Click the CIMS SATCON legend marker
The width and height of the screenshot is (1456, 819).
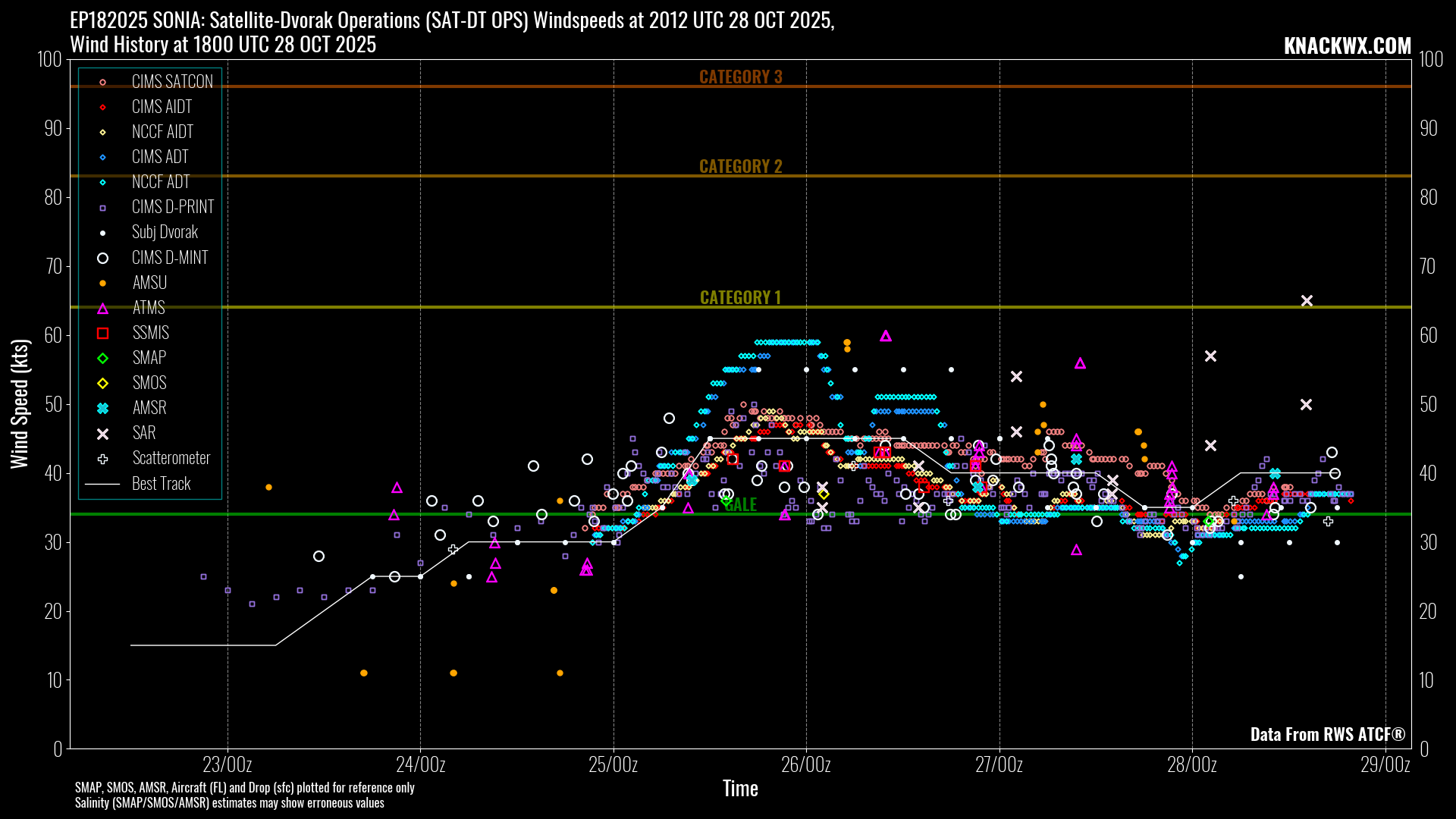103,82
